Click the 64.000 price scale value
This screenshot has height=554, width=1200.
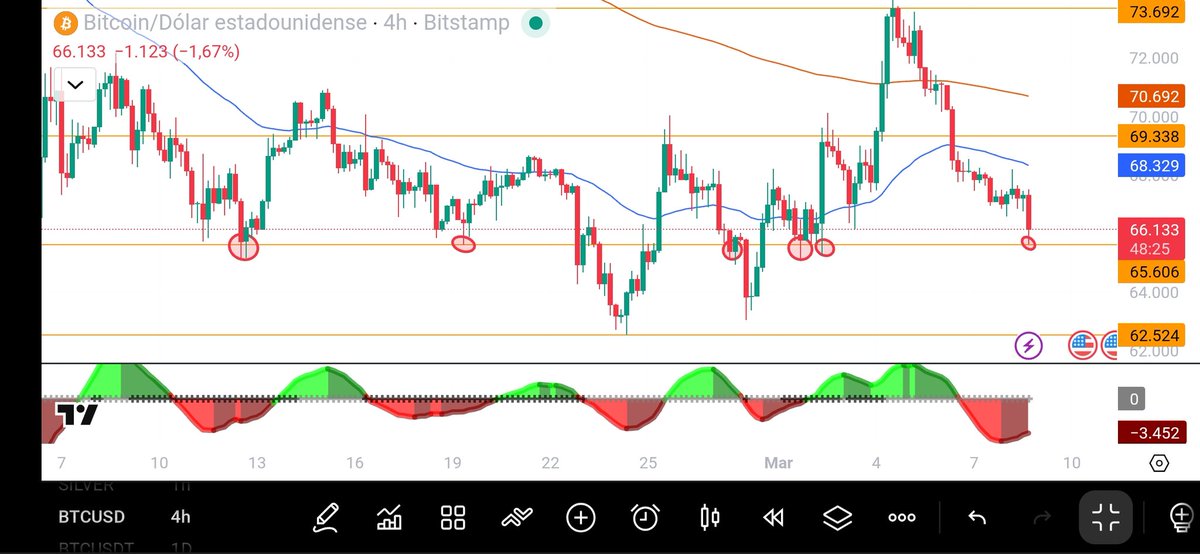1153,292
